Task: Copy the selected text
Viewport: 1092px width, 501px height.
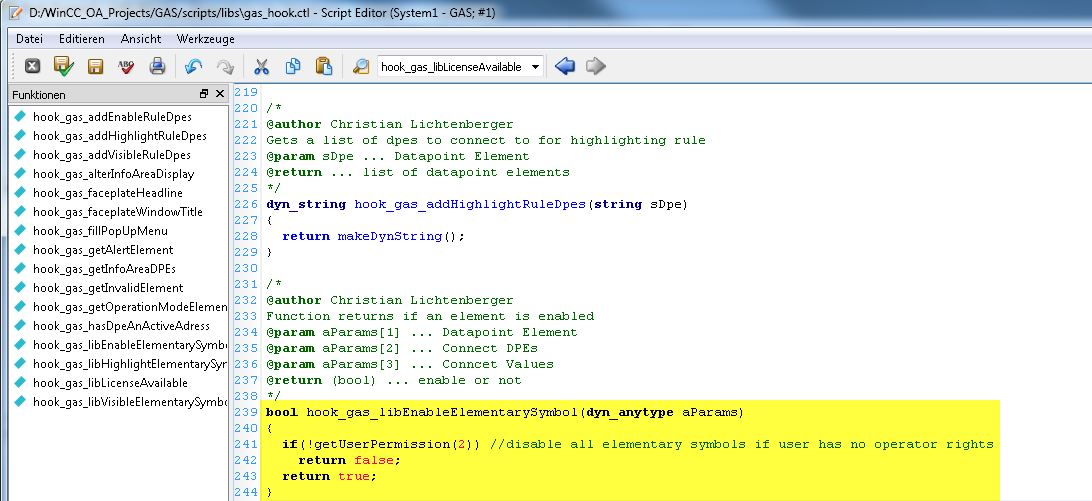Action: click(293, 67)
